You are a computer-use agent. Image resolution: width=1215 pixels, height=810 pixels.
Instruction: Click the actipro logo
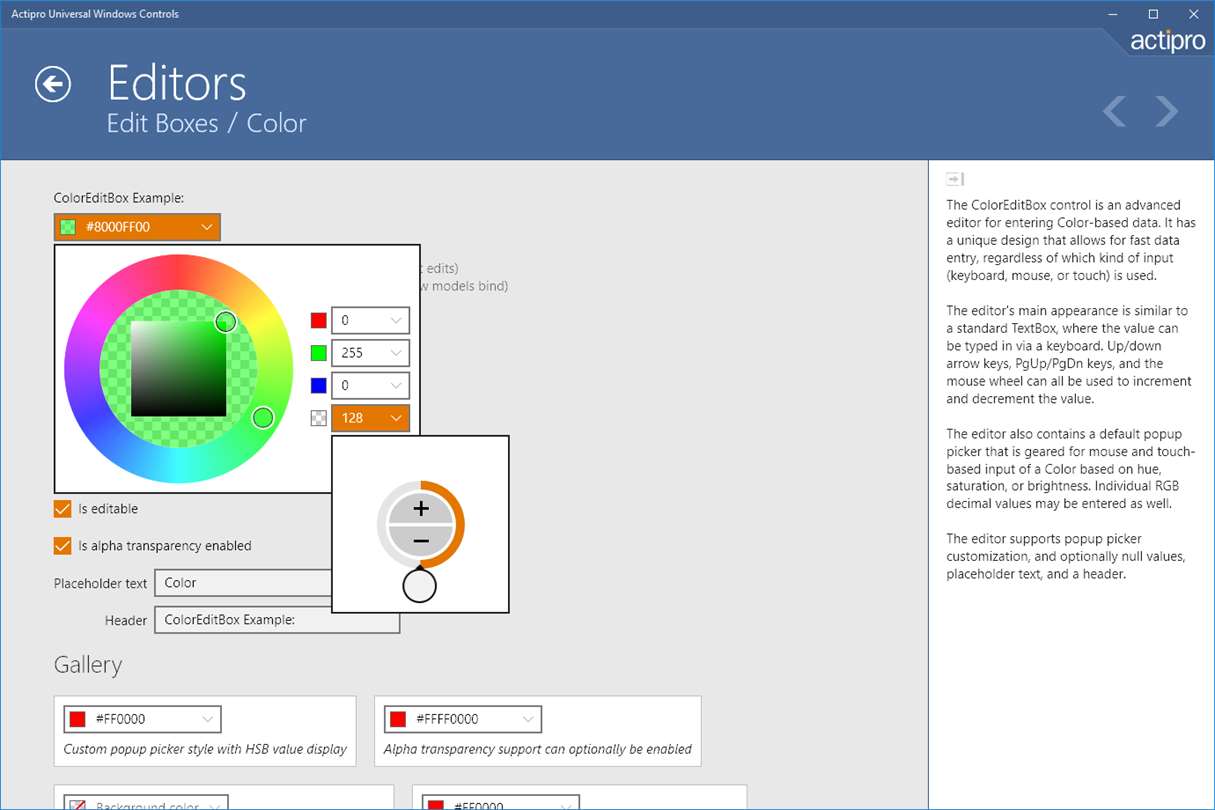pos(1168,41)
